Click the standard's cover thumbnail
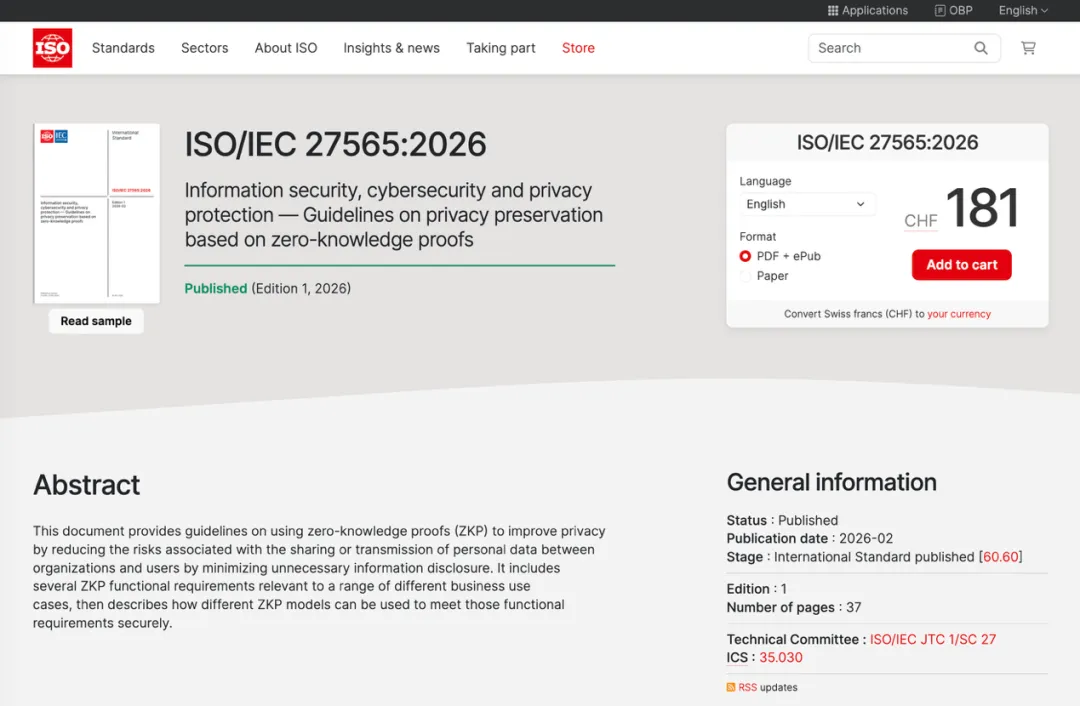The image size is (1080, 706). tap(97, 213)
